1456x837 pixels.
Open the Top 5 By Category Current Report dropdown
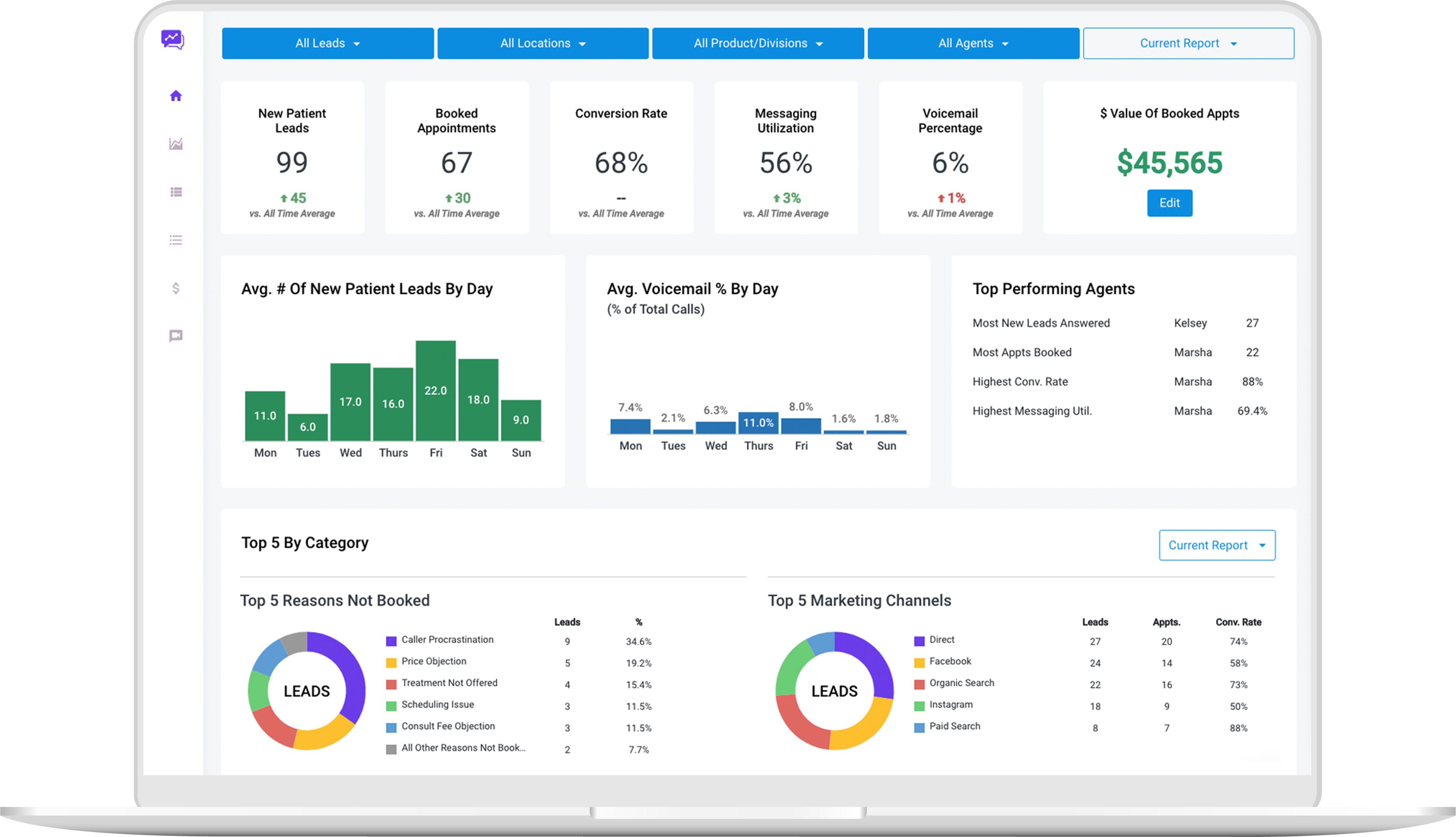tap(1217, 545)
